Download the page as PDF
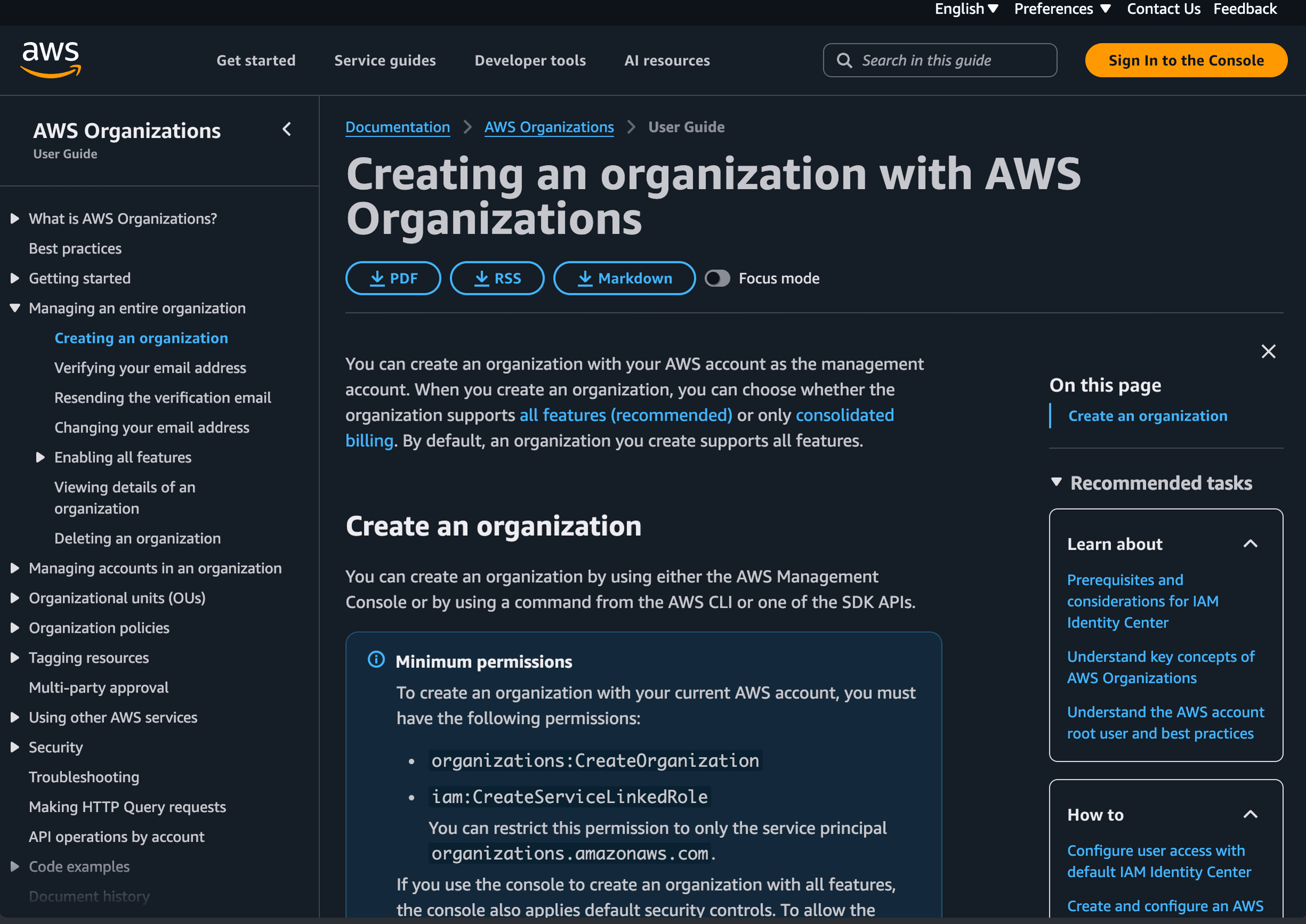Screen dimensions: 1306x924 pos(393,278)
